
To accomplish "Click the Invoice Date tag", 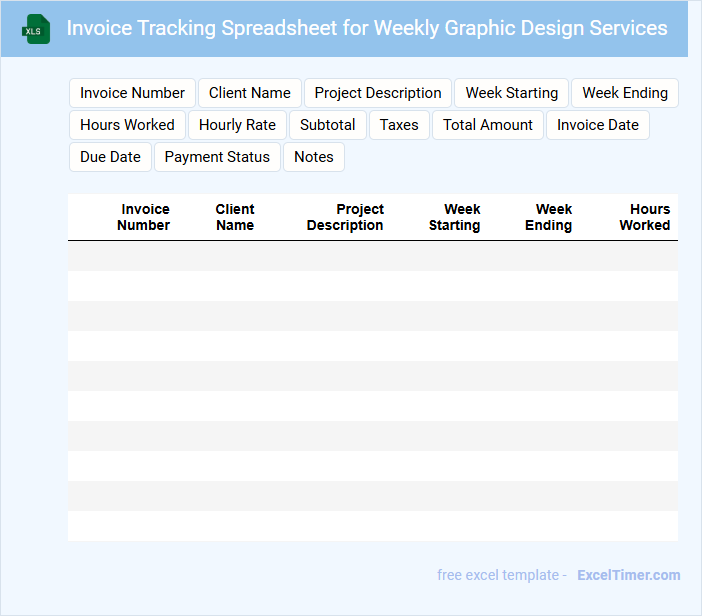I will [x=598, y=125].
